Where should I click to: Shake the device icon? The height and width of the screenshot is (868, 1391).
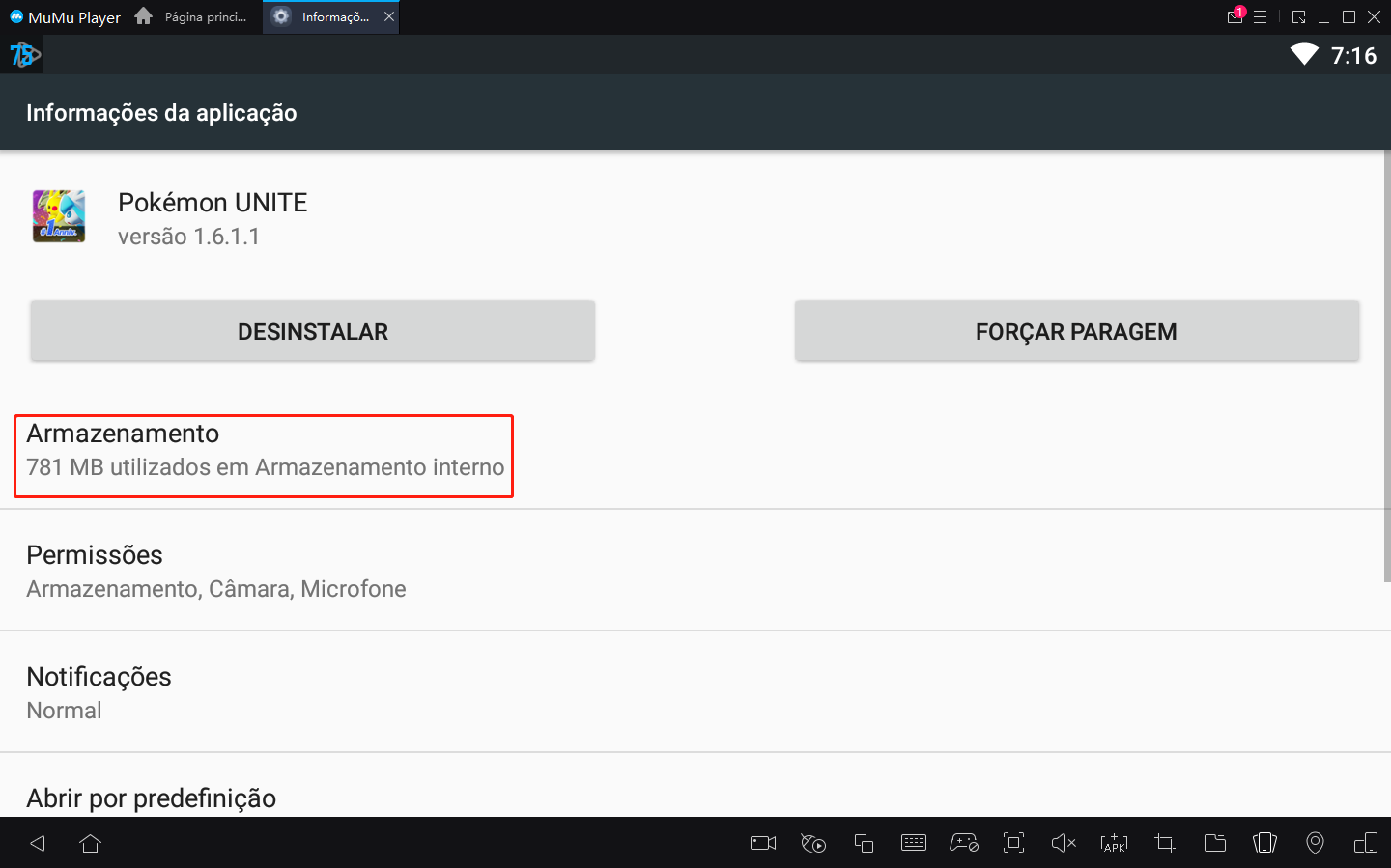coord(1264,843)
